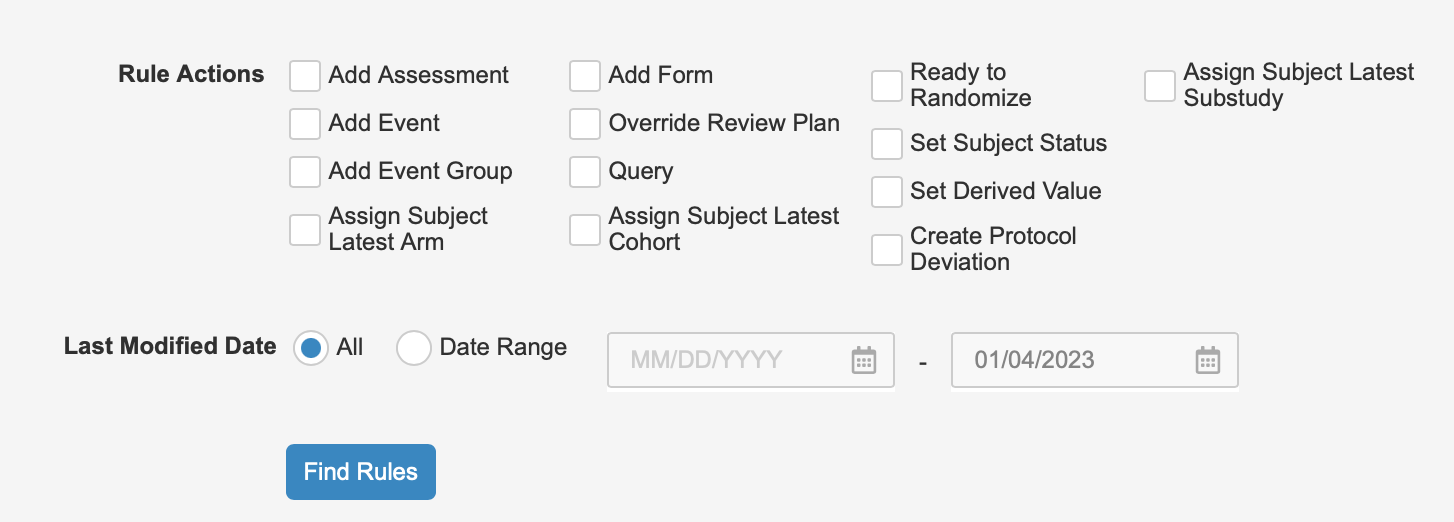The width and height of the screenshot is (1454, 522).
Task: Select Assign Subject Latest Arm checkbox
Action: pyautogui.click(x=305, y=230)
